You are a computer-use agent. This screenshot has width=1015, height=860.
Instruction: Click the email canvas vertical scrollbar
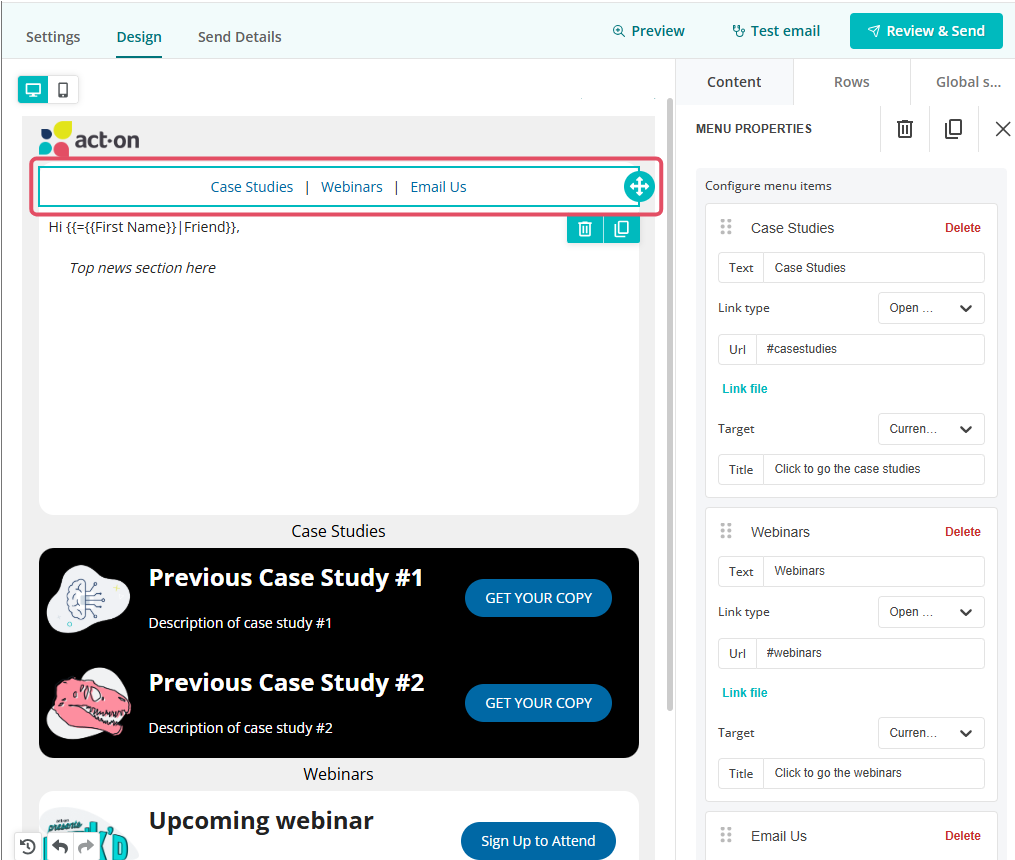click(x=670, y=404)
